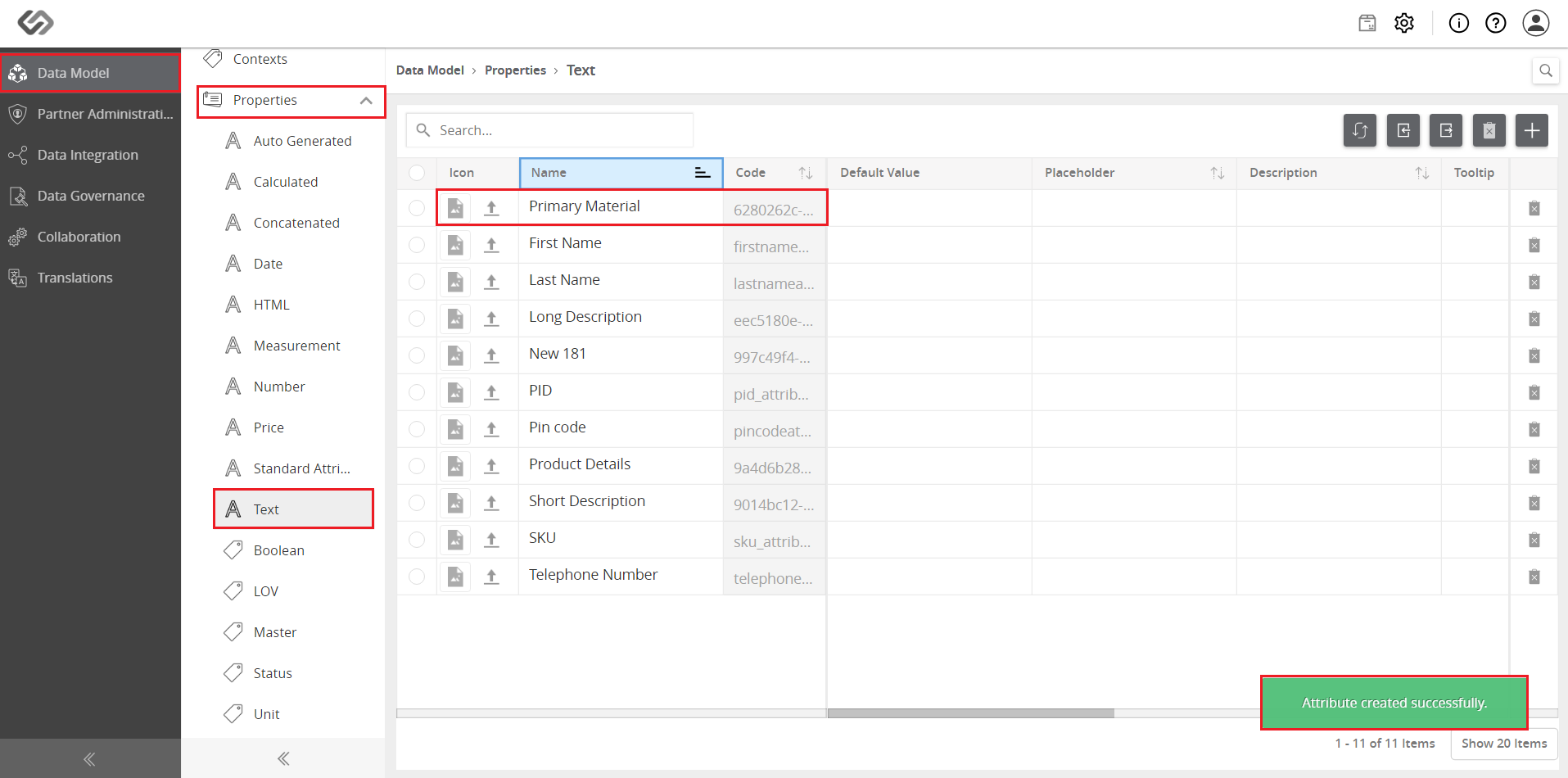This screenshot has width=1568, height=778.
Task: Select the Long Description row checkbox
Action: click(417, 319)
